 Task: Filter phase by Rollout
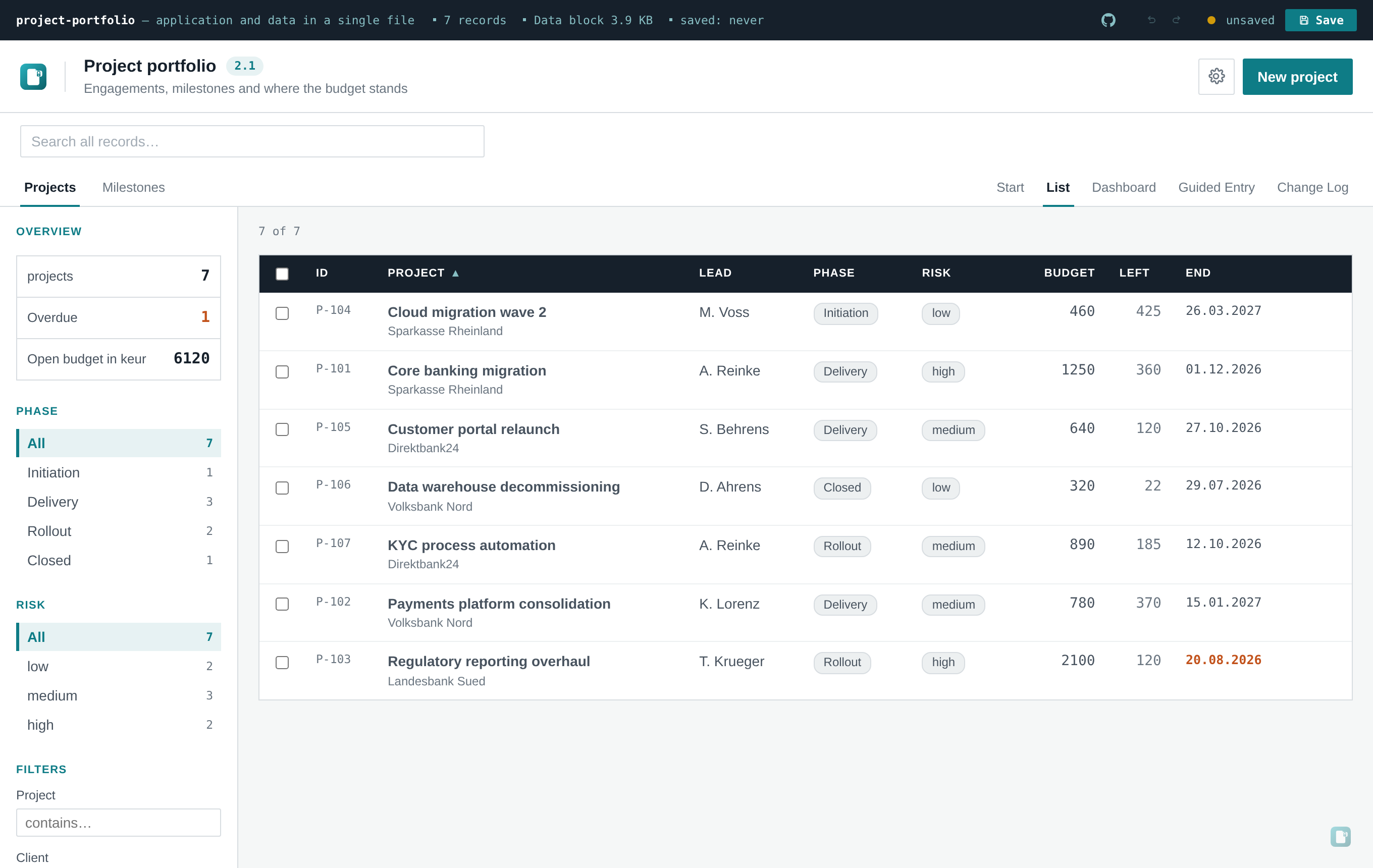coord(119,530)
